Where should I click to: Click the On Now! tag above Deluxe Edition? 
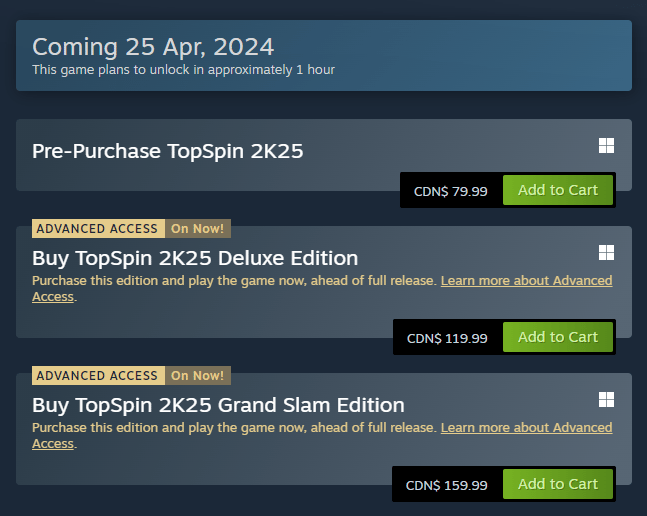(x=197, y=228)
